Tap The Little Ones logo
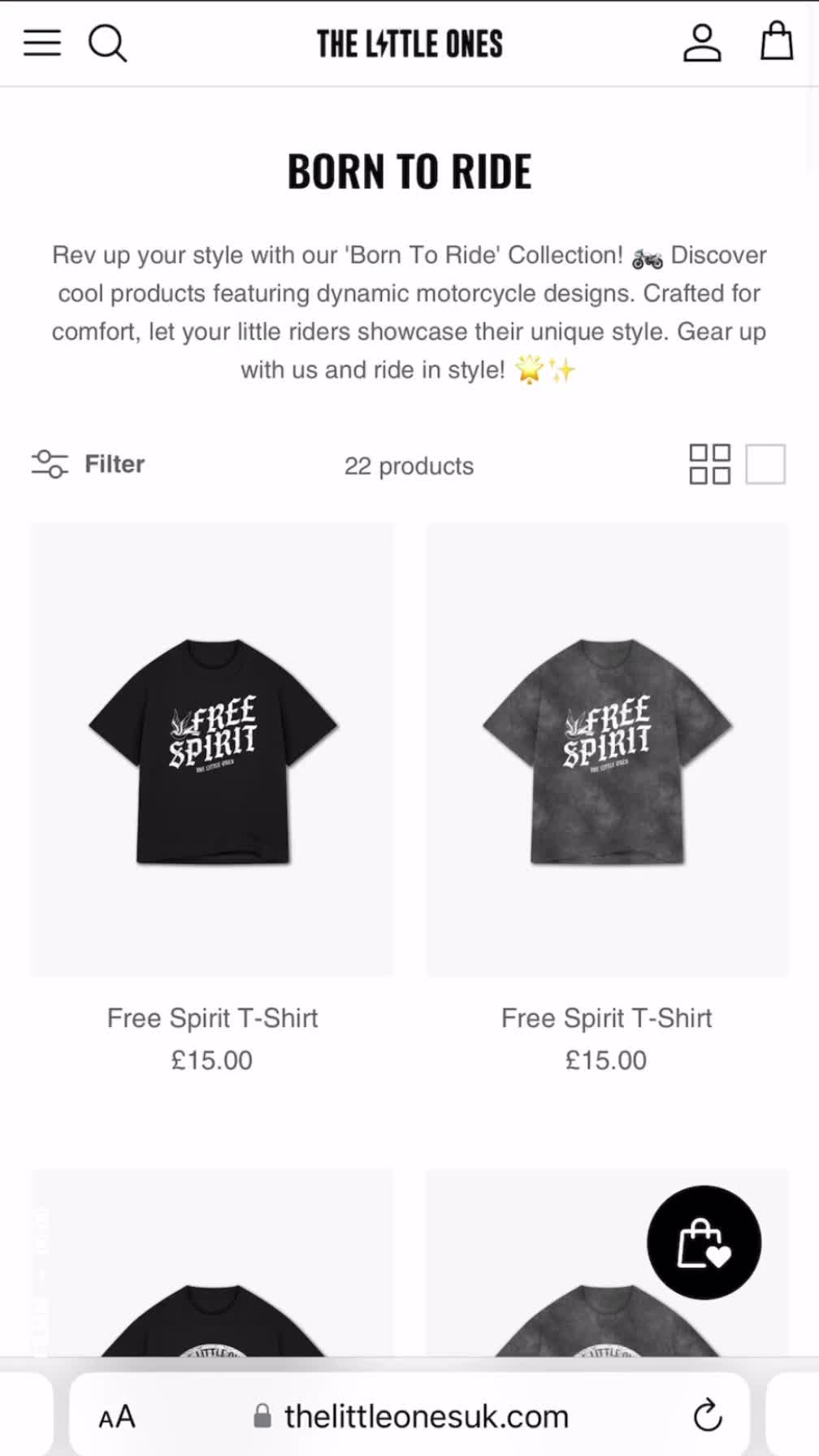The width and height of the screenshot is (819, 1456). pyautogui.click(x=409, y=44)
